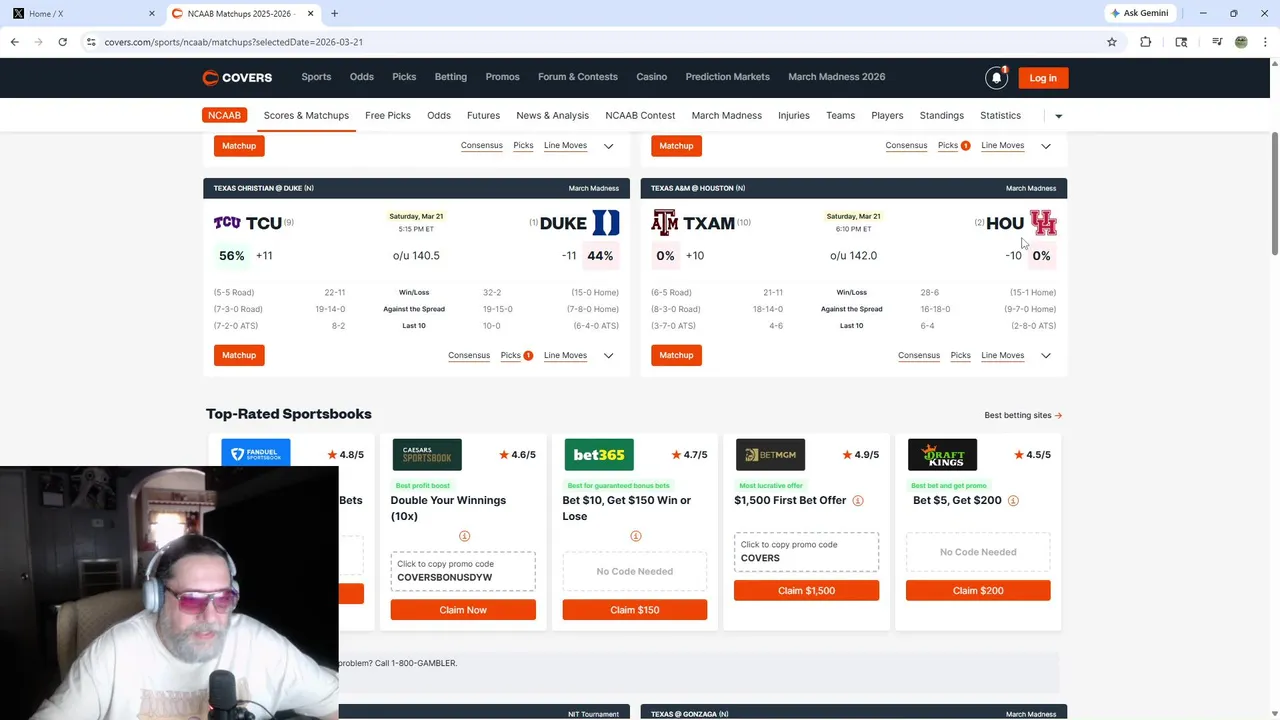Expand the top-right matchup card chevron
The image size is (1280, 720).
1046,146
